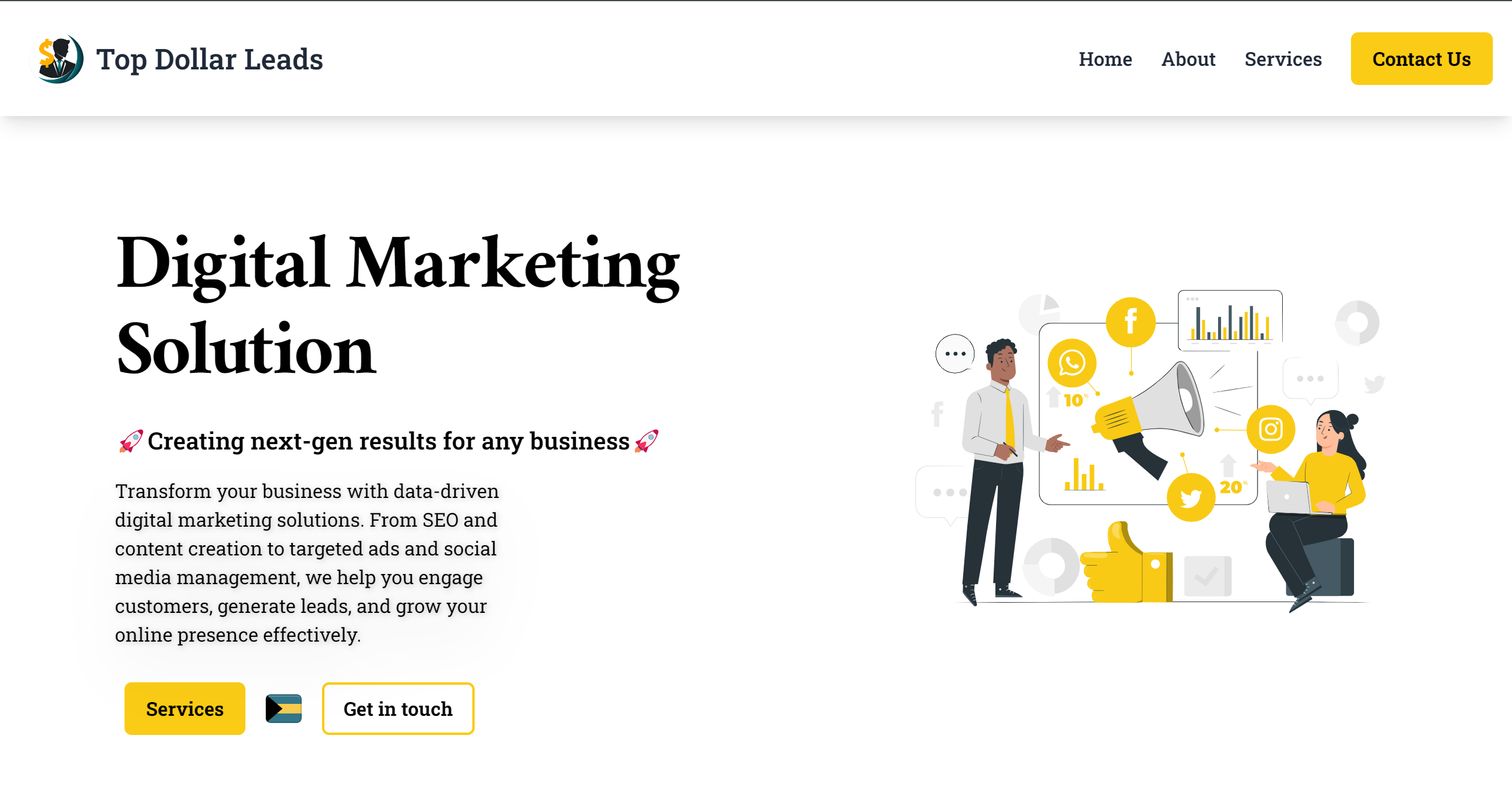Click the yellow thumbs-up icon
Image resolution: width=1512 pixels, height=808 pixels.
1125,563
